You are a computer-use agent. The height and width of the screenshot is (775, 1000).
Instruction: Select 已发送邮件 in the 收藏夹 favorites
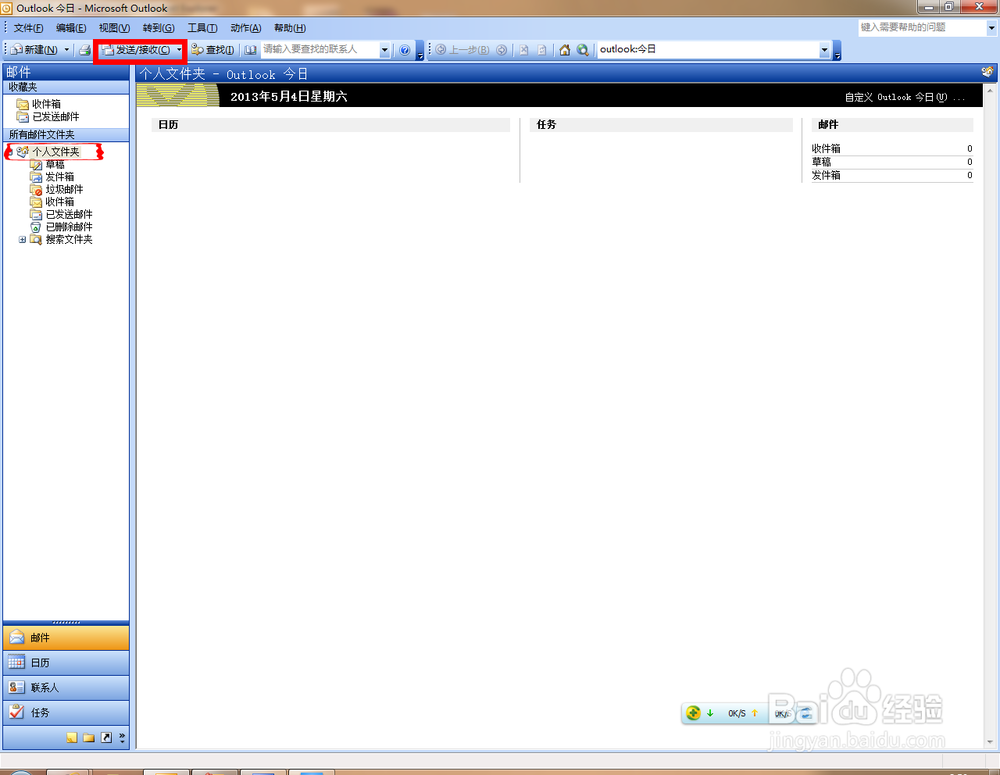(55, 117)
